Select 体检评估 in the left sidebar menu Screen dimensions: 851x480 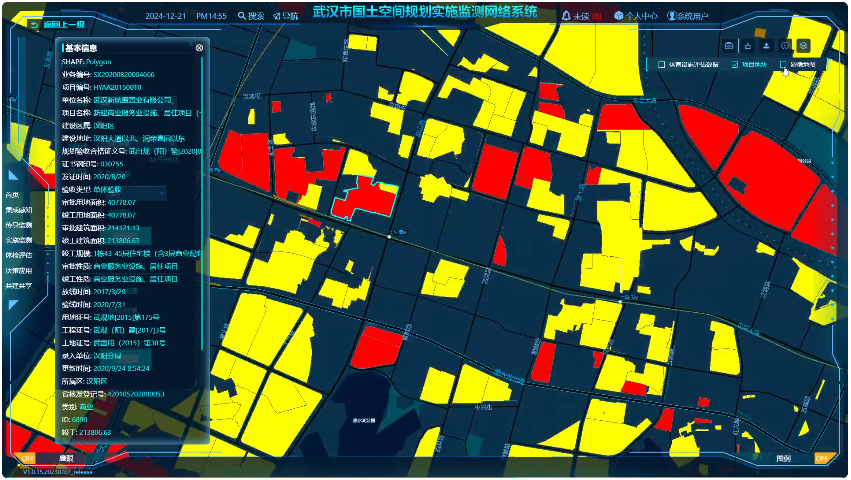tap(19, 255)
